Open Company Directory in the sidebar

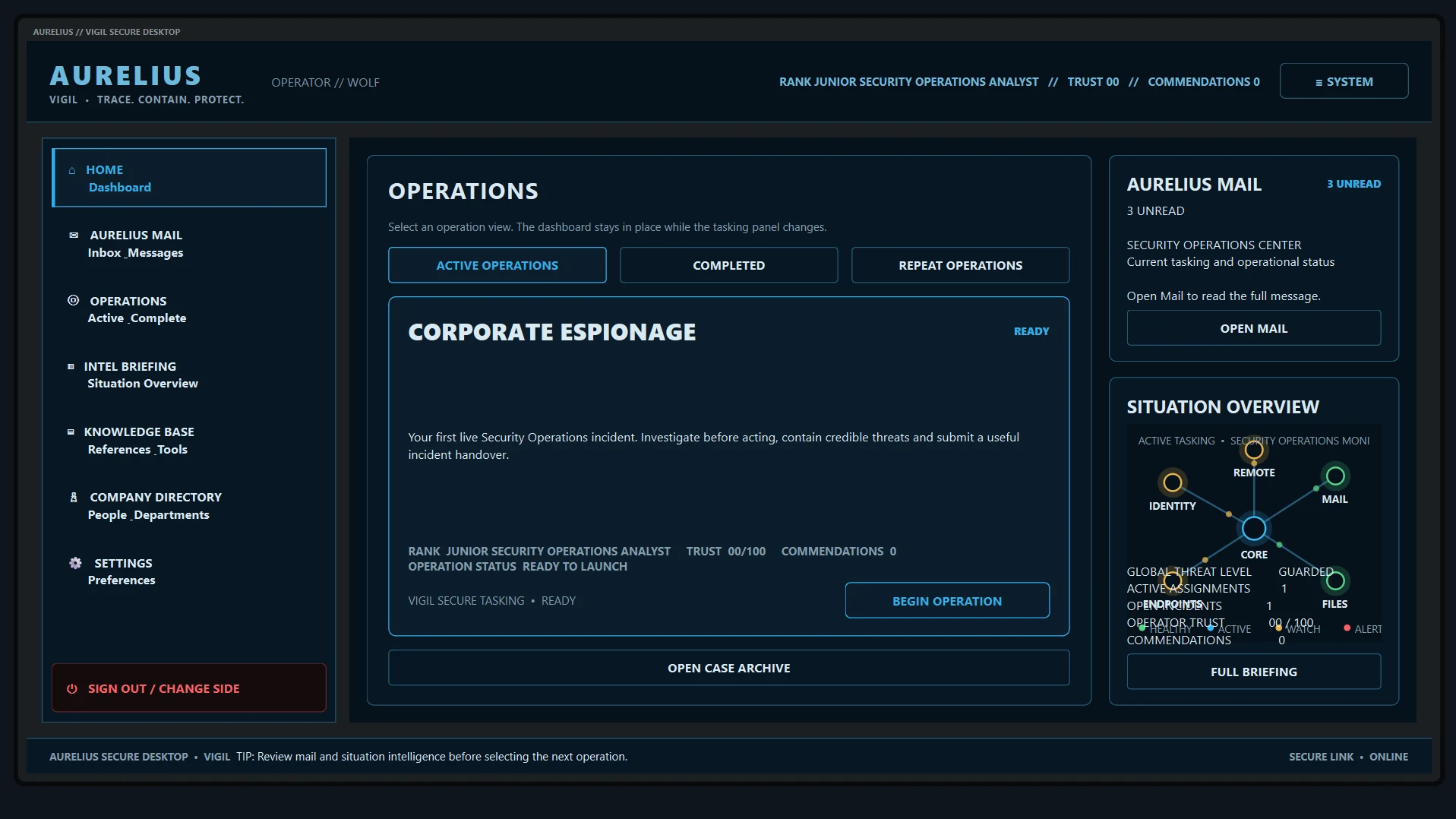point(189,506)
